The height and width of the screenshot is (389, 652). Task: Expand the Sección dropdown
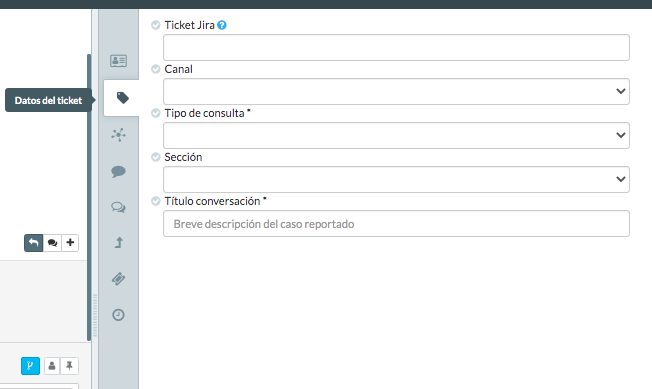(396, 180)
